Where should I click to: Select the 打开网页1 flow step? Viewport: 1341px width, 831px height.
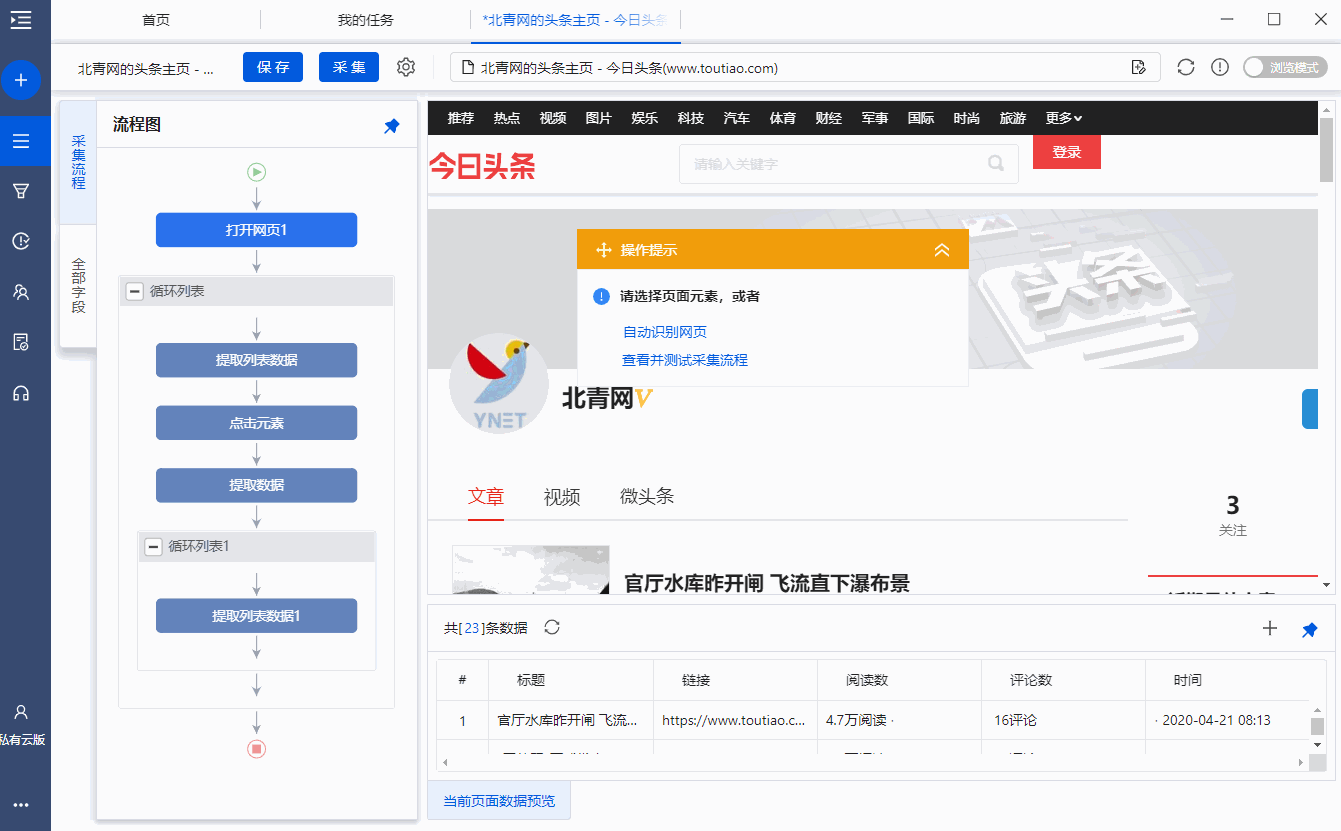coord(256,230)
